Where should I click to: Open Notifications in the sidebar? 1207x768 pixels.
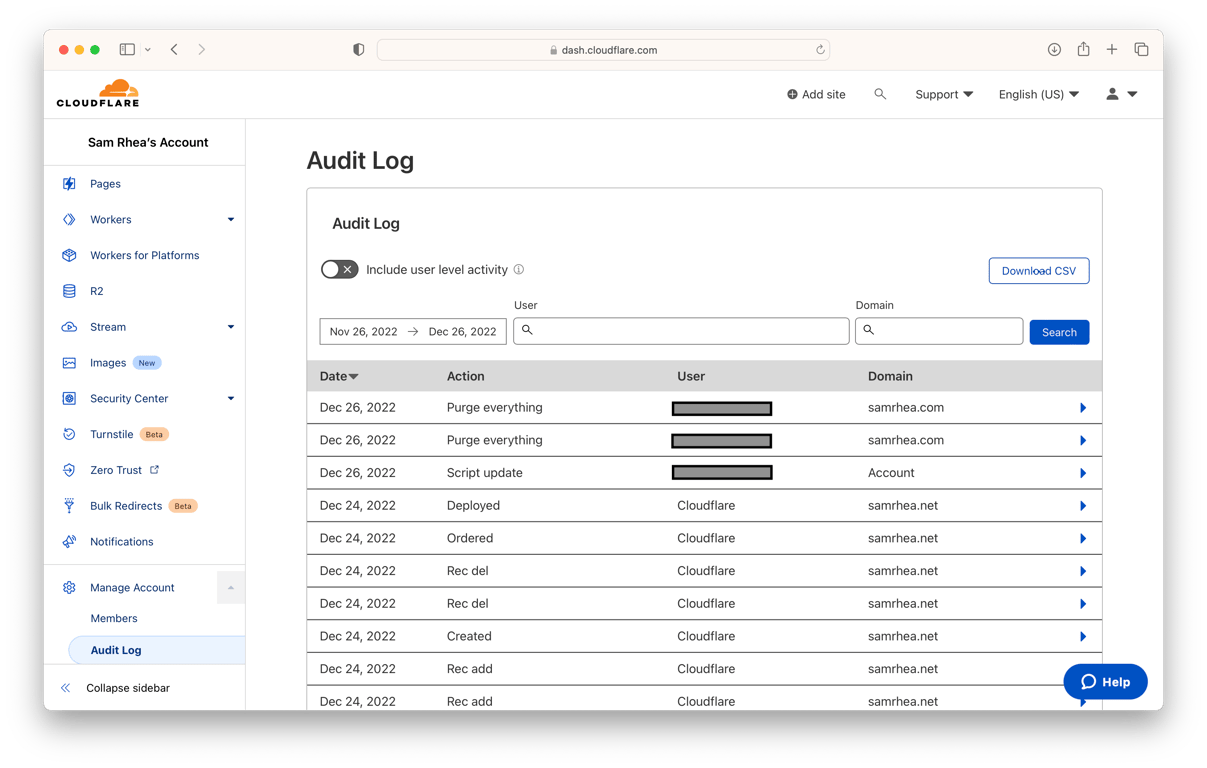coord(68,541)
